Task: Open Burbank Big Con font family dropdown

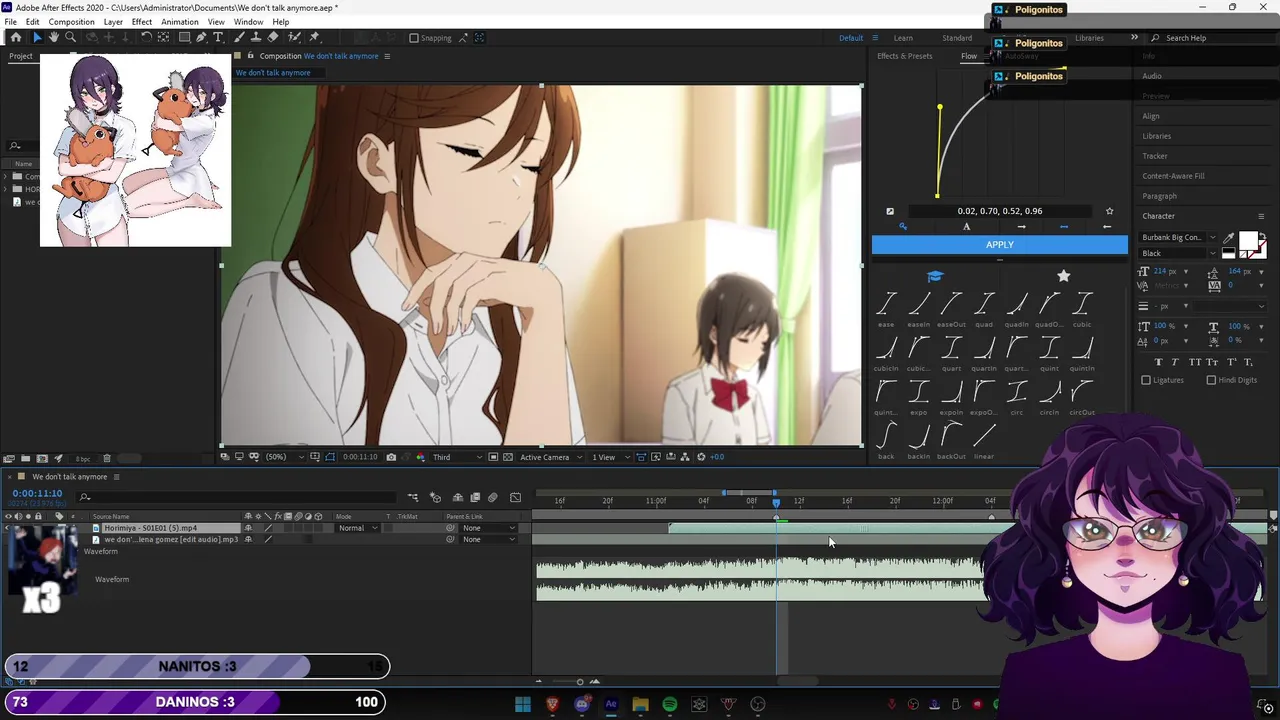Action: pyautogui.click(x=1178, y=238)
